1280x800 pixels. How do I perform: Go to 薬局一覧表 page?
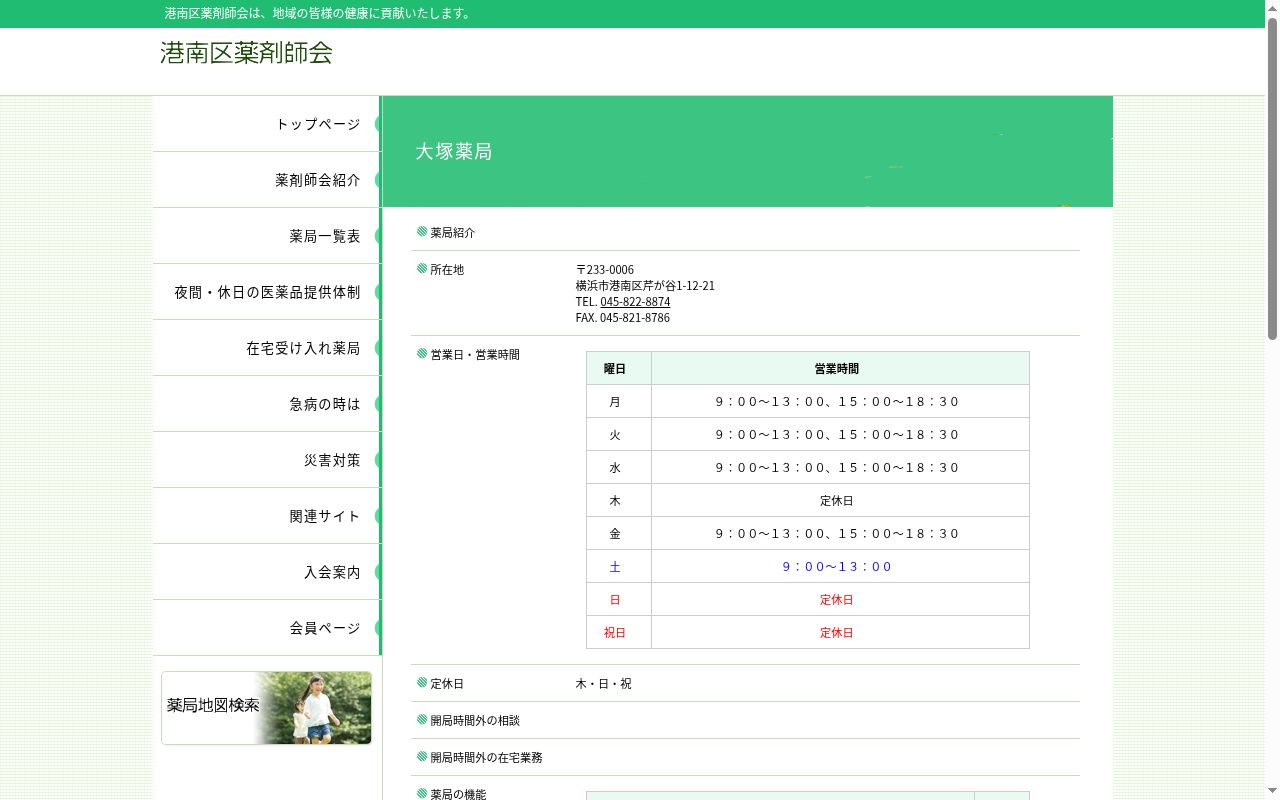click(267, 236)
